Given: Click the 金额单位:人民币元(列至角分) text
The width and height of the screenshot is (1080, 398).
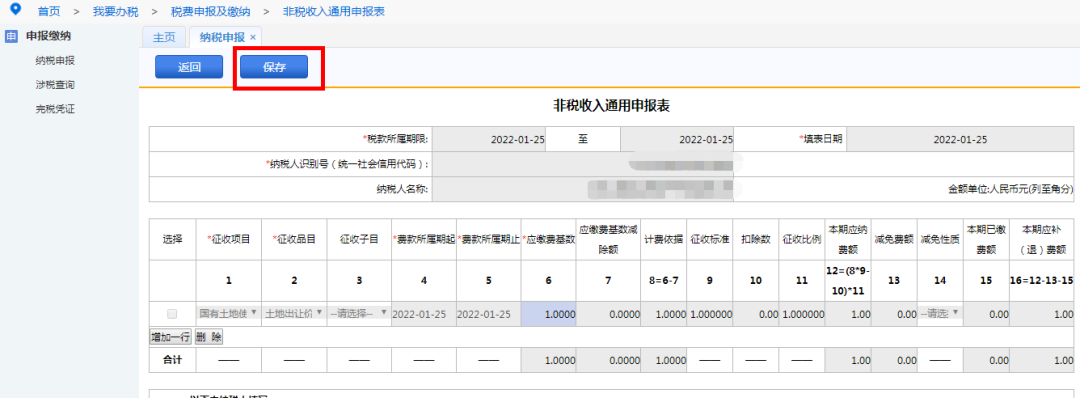Looking at the screenshot, I should pos(1010,189).
